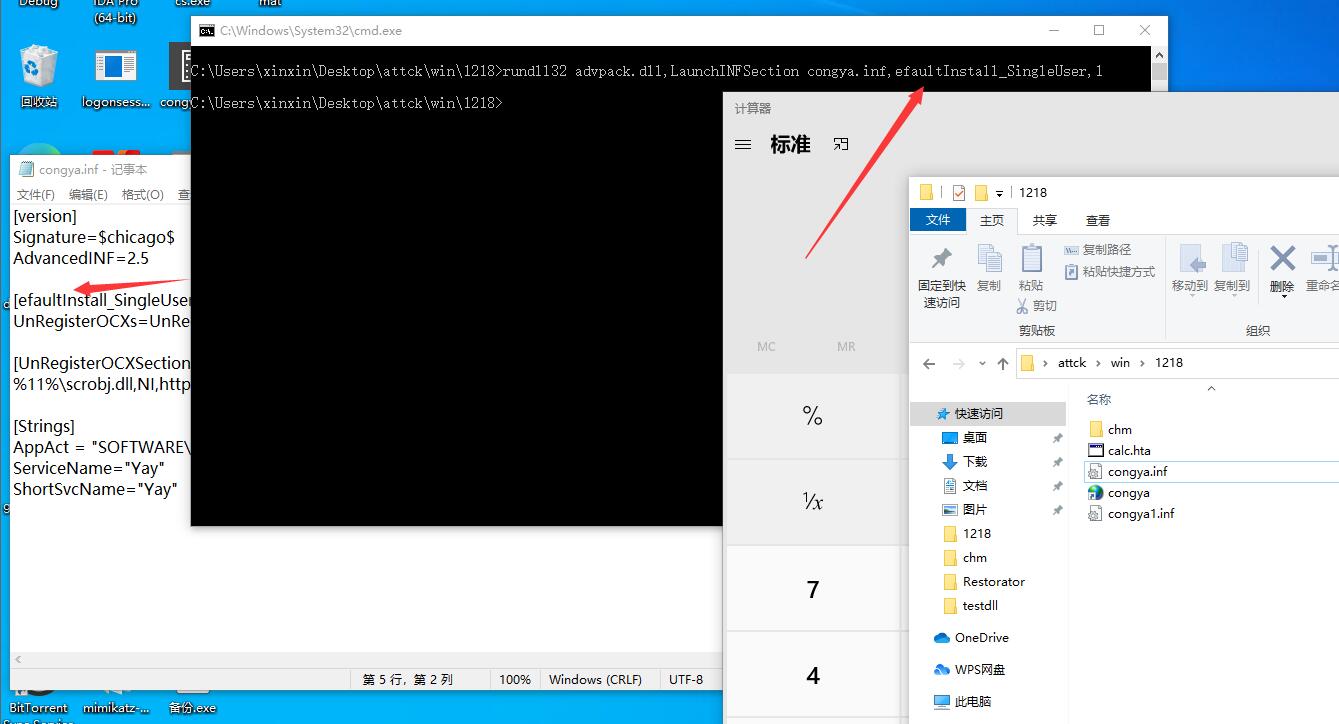Open recent locations dropdown in Explorer
This screenshot has height=724, width=1339.
[982, 363]
